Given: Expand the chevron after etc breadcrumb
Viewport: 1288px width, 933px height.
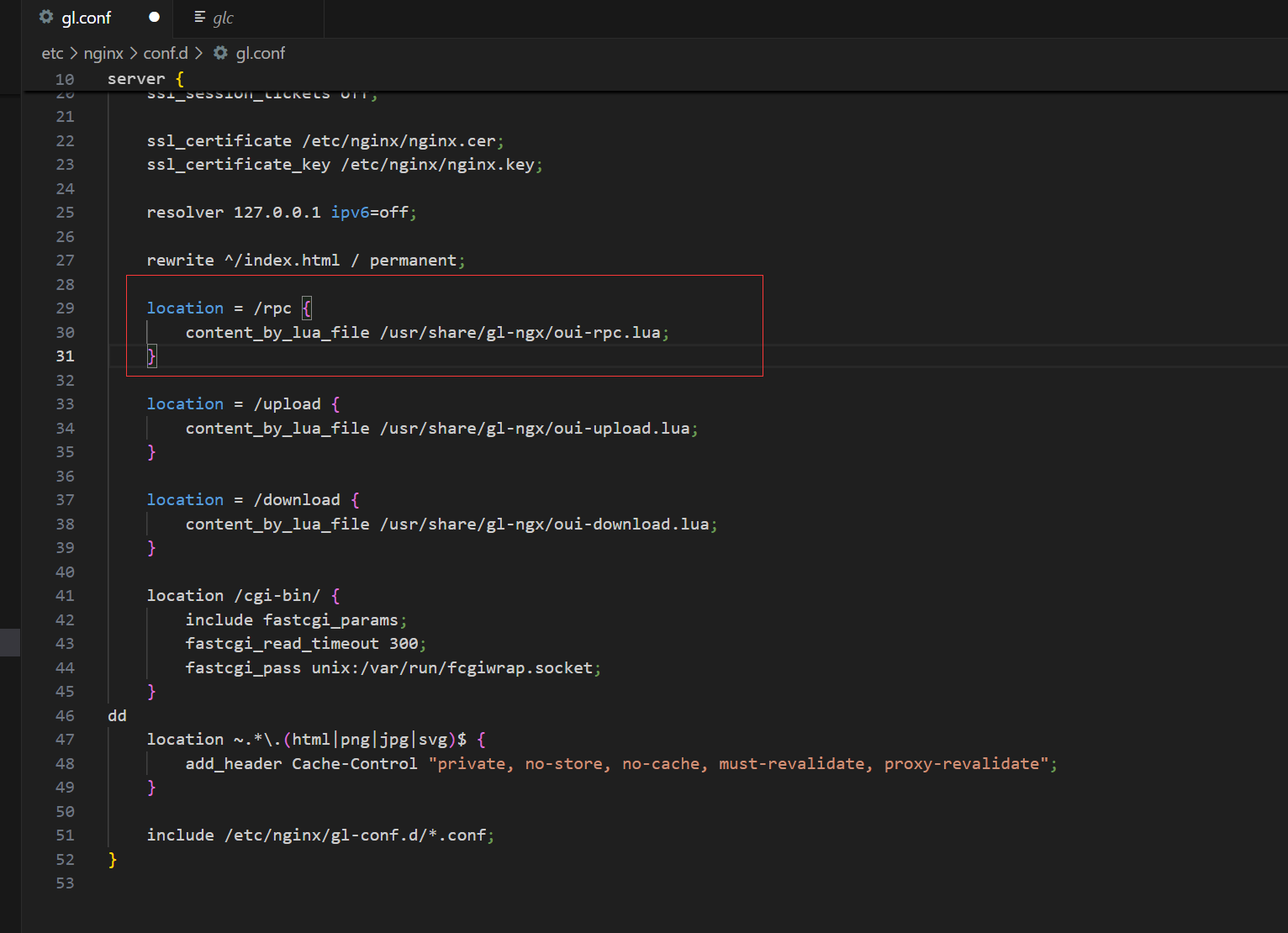Looking at the screenshot, I should pos(74,53).
